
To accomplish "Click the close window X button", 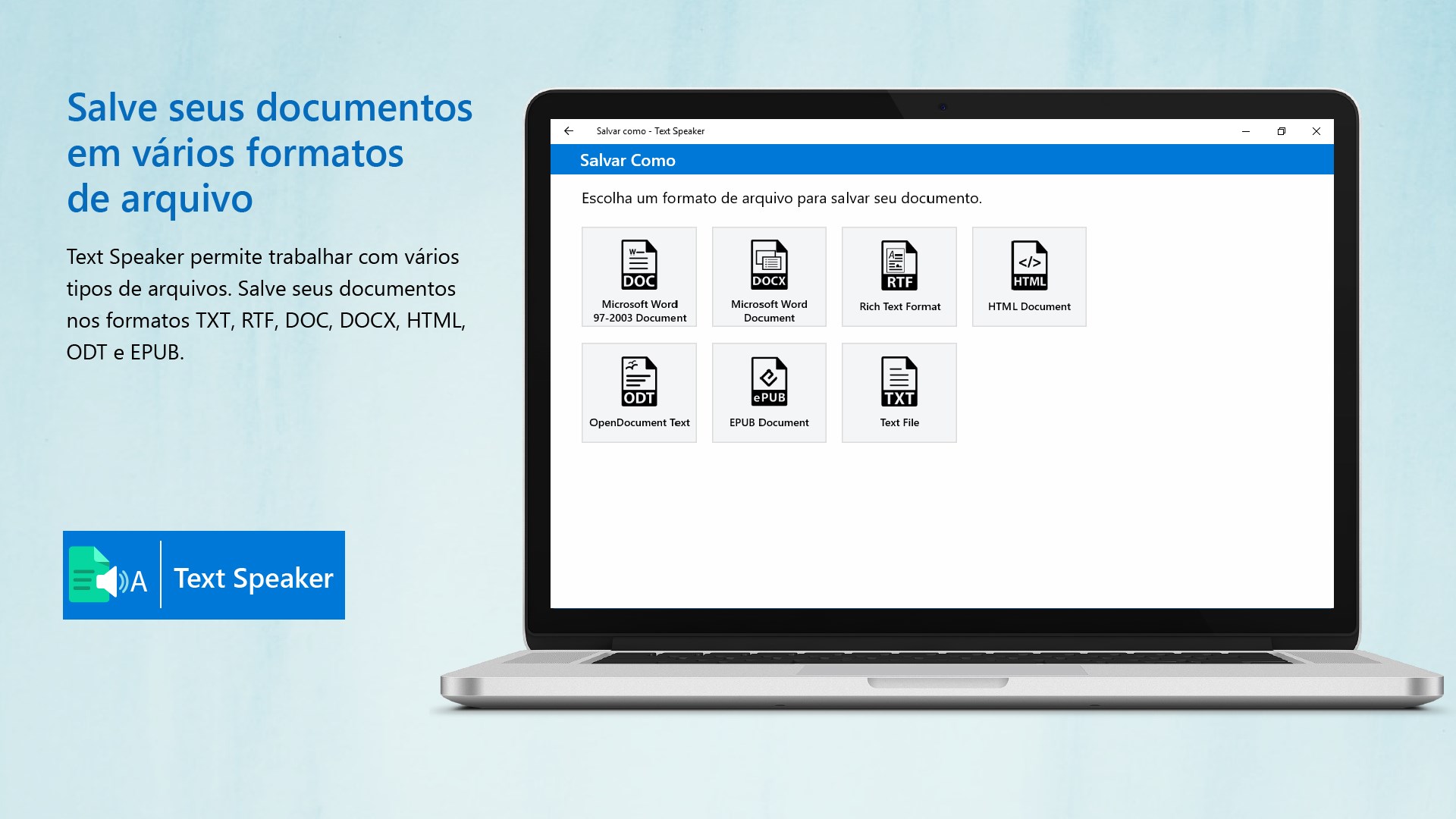I will tap(1316, 131).
